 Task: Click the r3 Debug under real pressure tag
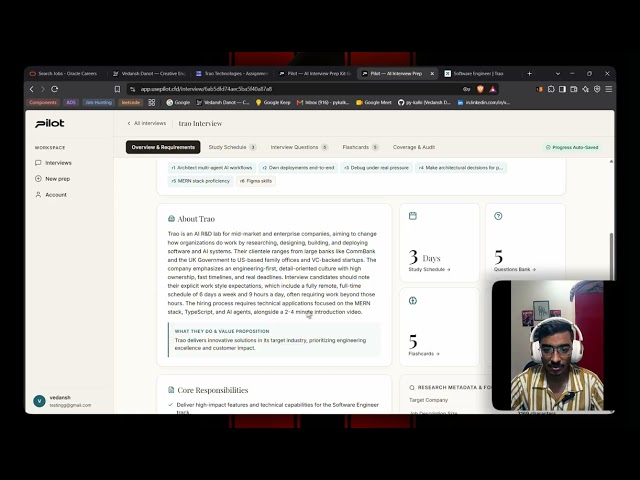coord(376,168)
